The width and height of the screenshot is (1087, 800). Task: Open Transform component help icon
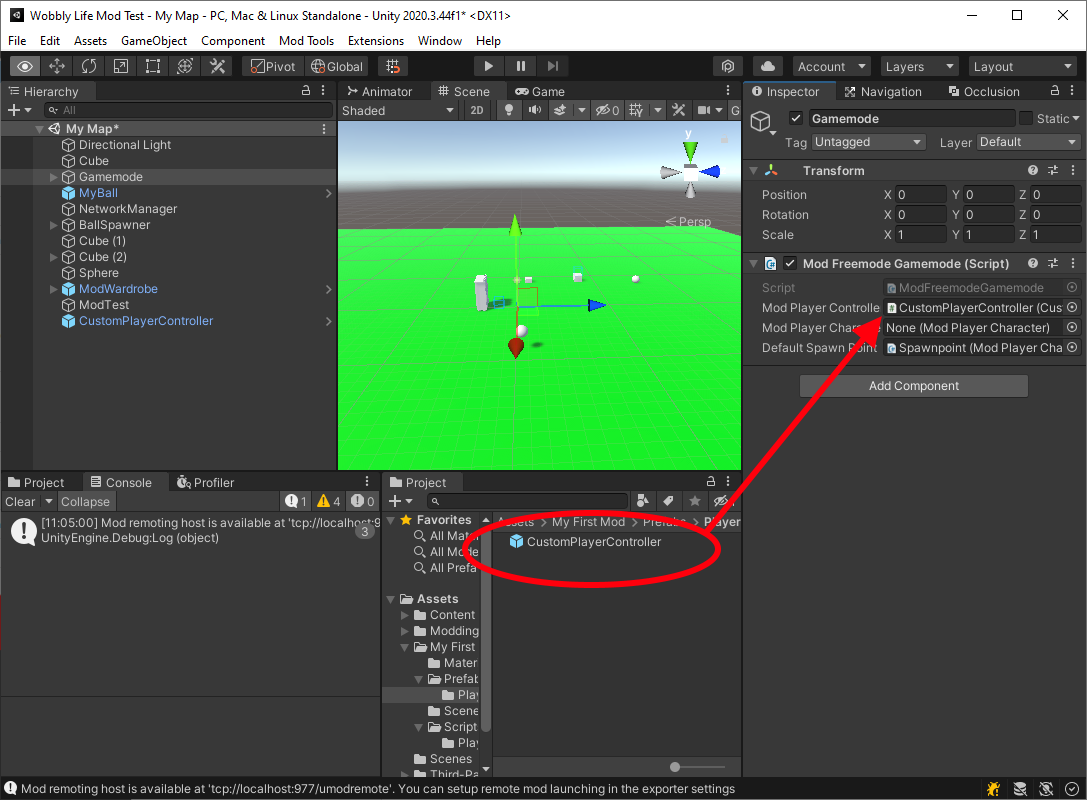pyautogui.click(x=1033, y=171)
